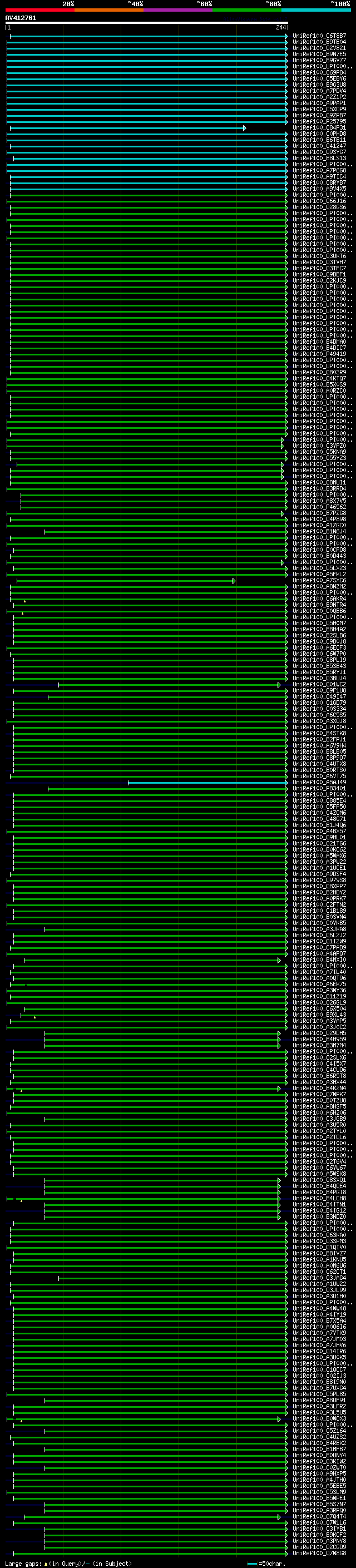Open hit UniRef100_Q2V821
The height and width of the screenshot is (1568, 356).
pos(319,48)
